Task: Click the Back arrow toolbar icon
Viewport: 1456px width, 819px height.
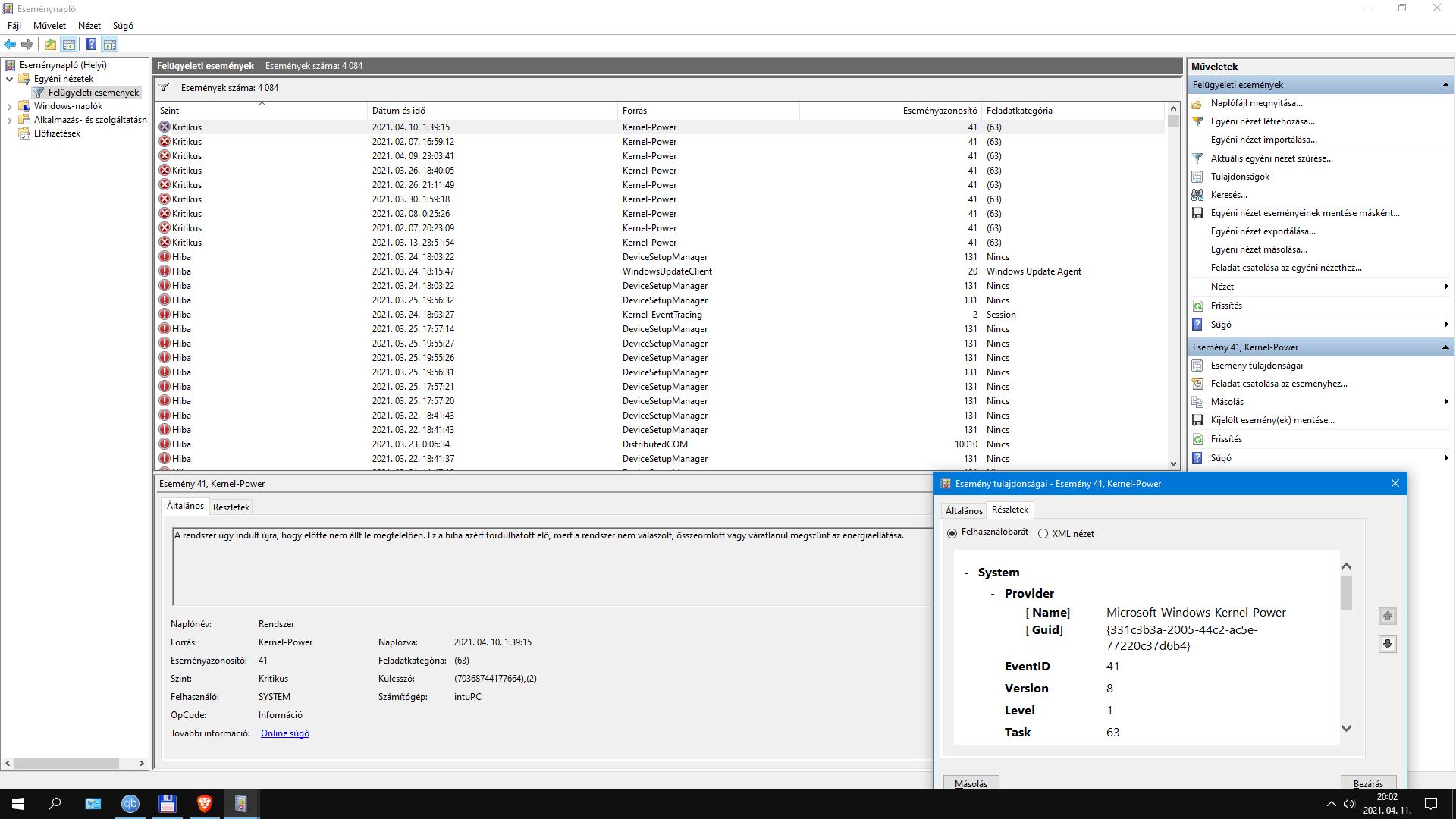Action: pos(10,44)
